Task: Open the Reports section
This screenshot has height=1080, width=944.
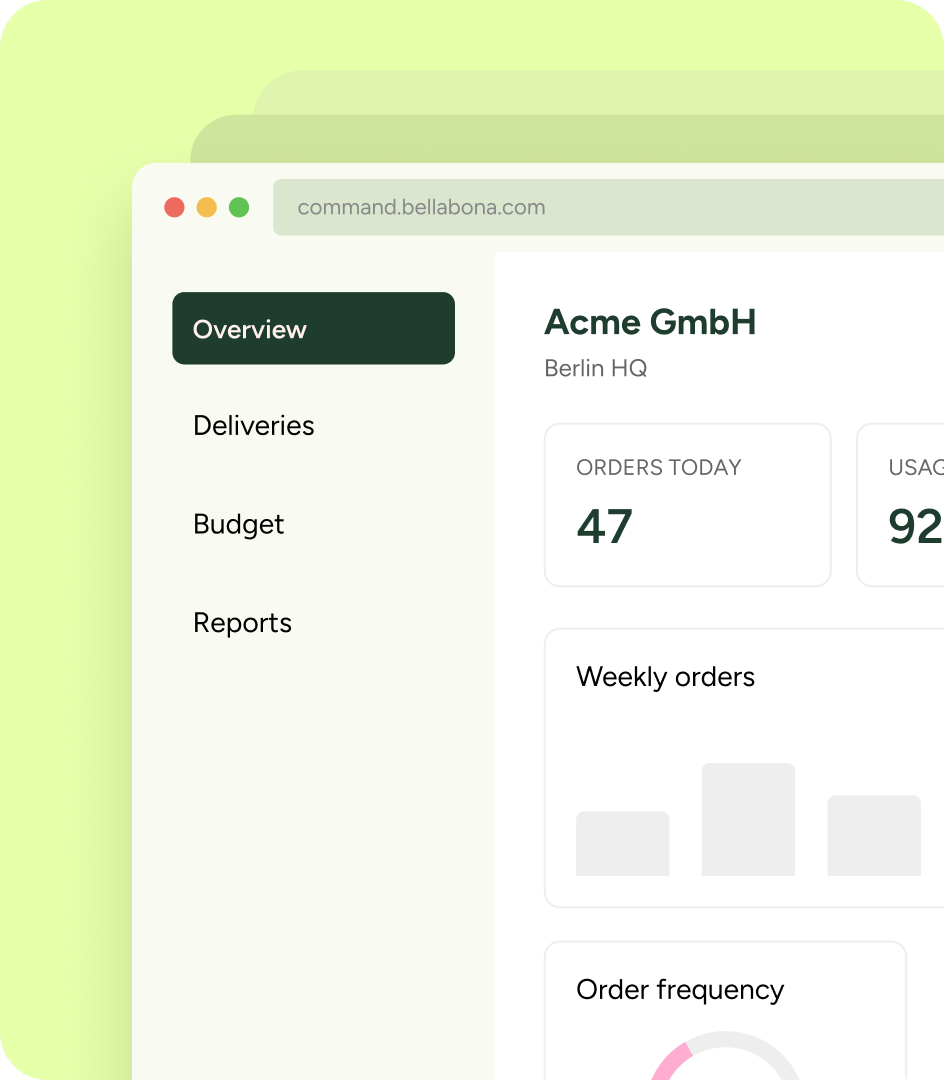Action: 242,623
